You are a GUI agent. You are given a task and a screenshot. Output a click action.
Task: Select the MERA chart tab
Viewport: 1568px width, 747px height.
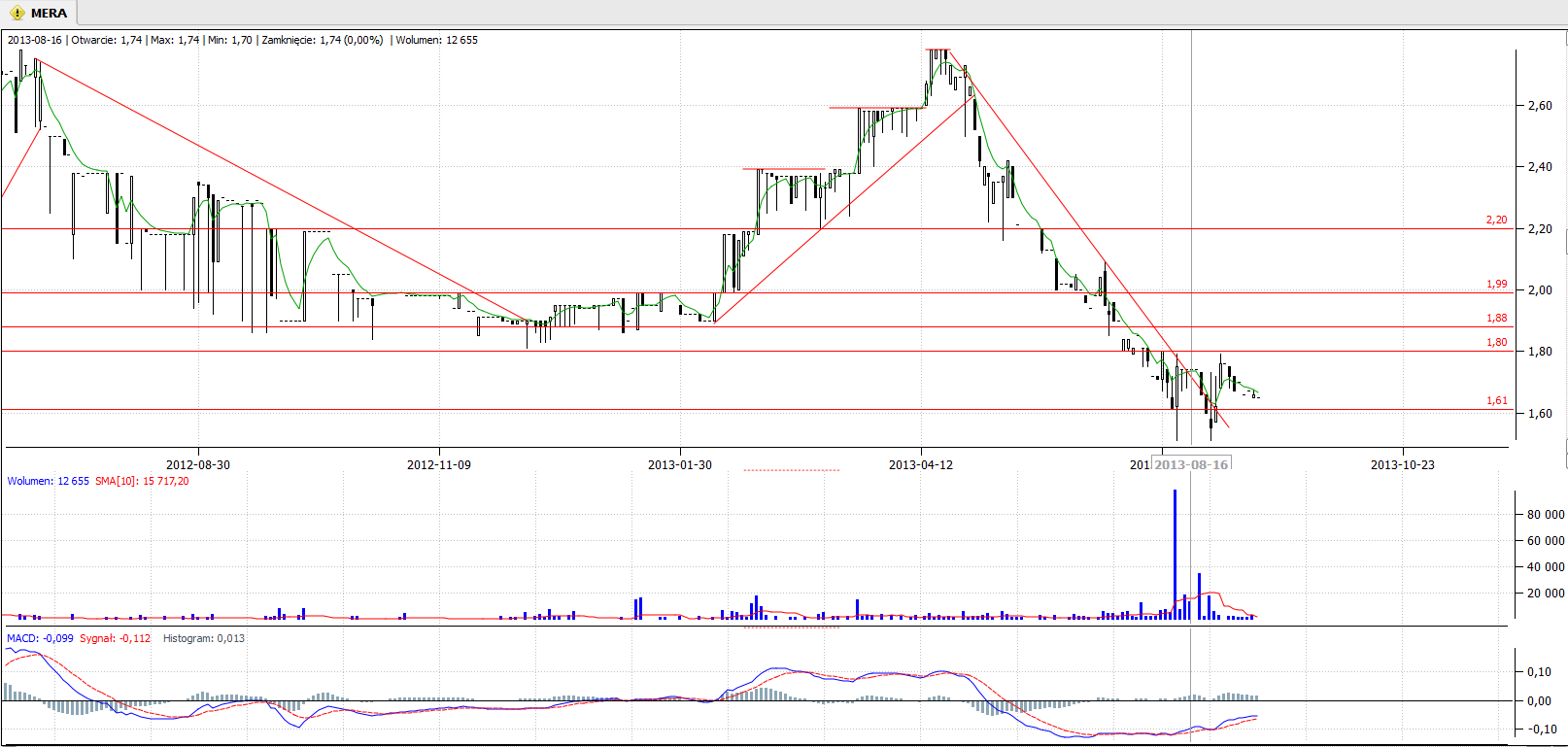click(49, 13)
